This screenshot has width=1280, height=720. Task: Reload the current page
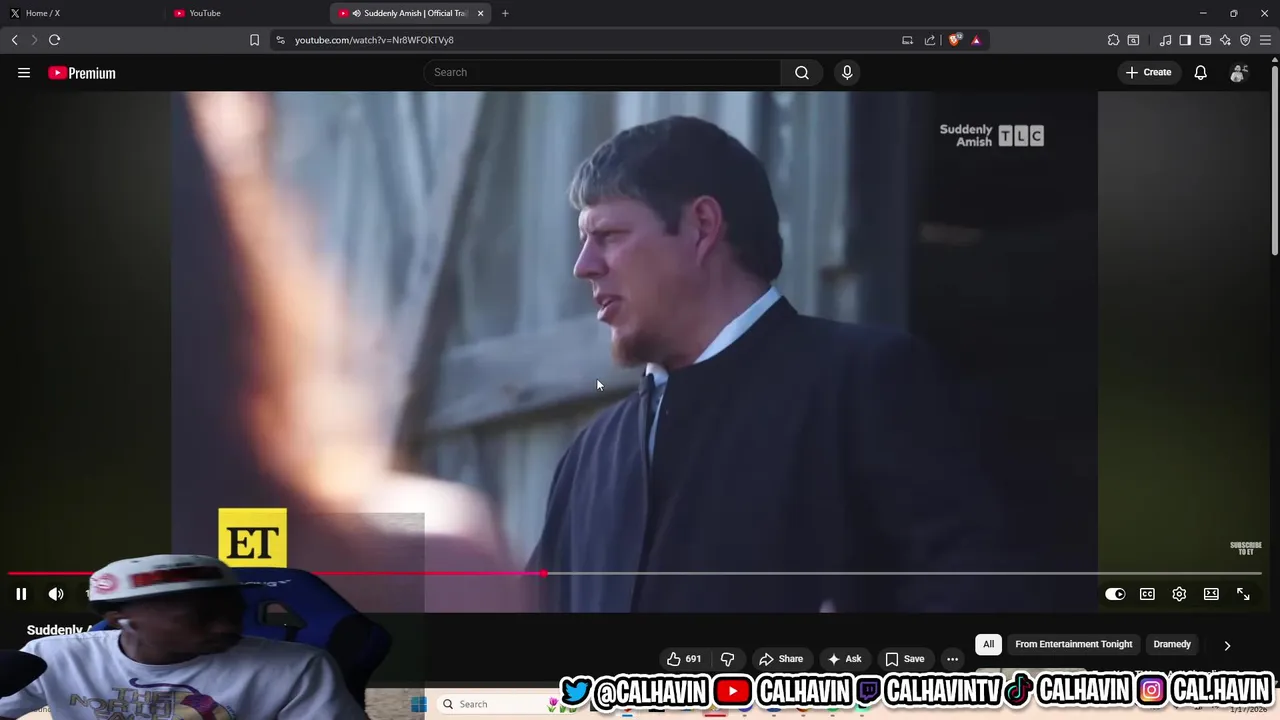tap(54, 40)
